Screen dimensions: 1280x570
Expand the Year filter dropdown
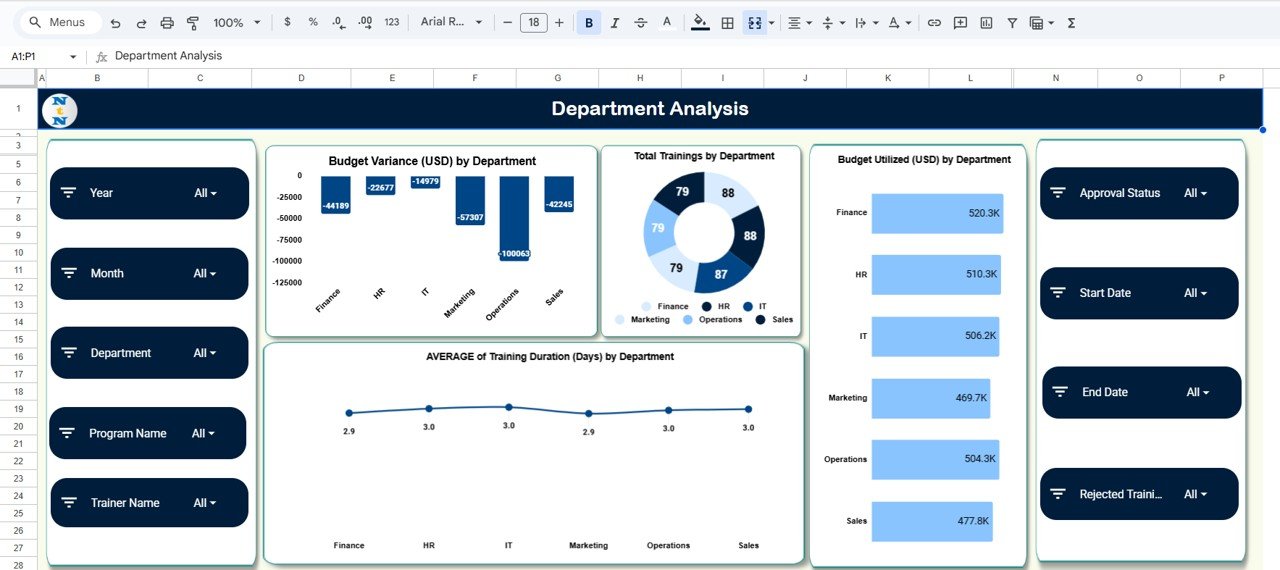point(205,193)
